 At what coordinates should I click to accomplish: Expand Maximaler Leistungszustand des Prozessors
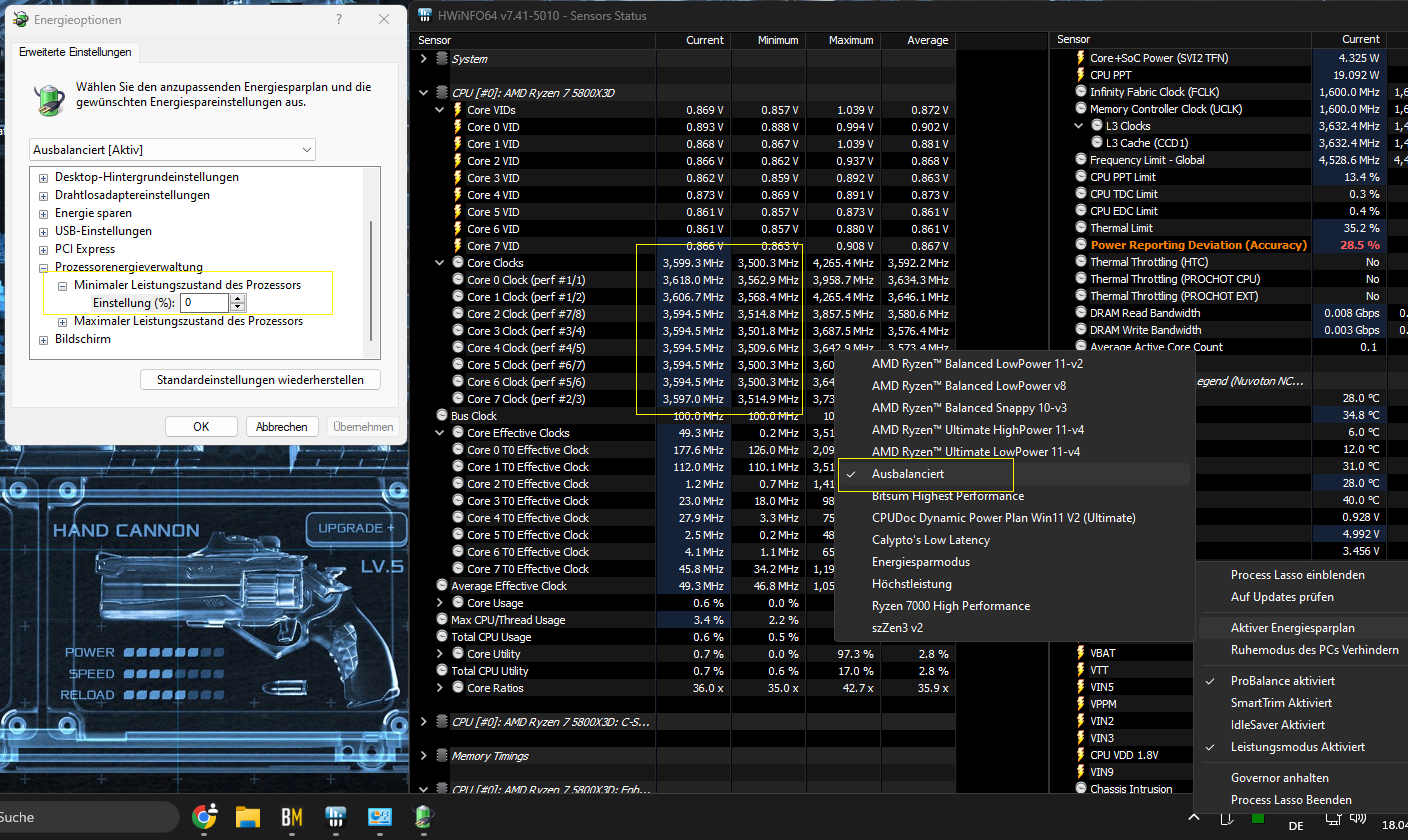[x=62, y=322]
